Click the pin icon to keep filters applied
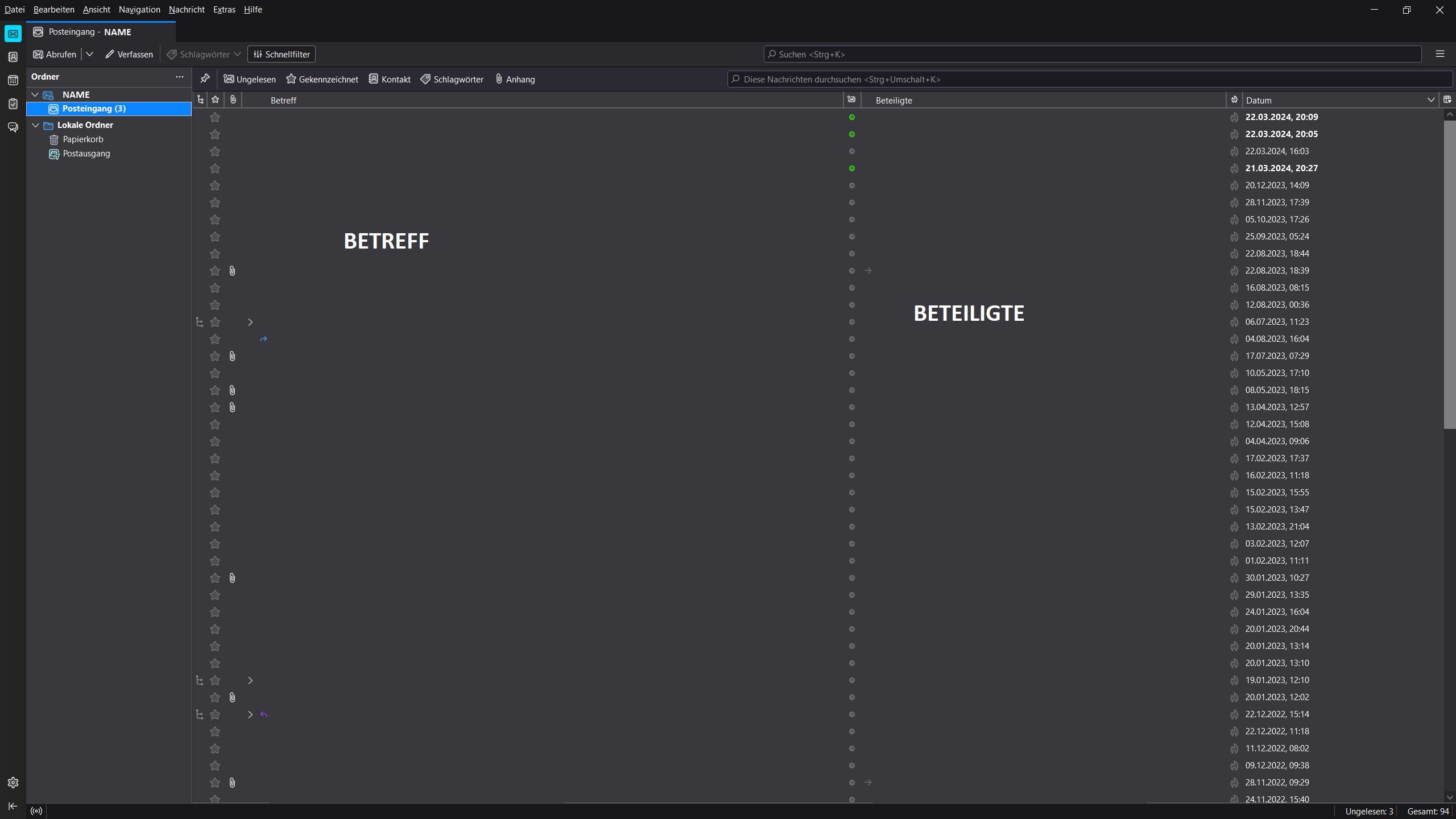Image resolution: width=1456 pixels, height=819 pixels. (205, 78)
